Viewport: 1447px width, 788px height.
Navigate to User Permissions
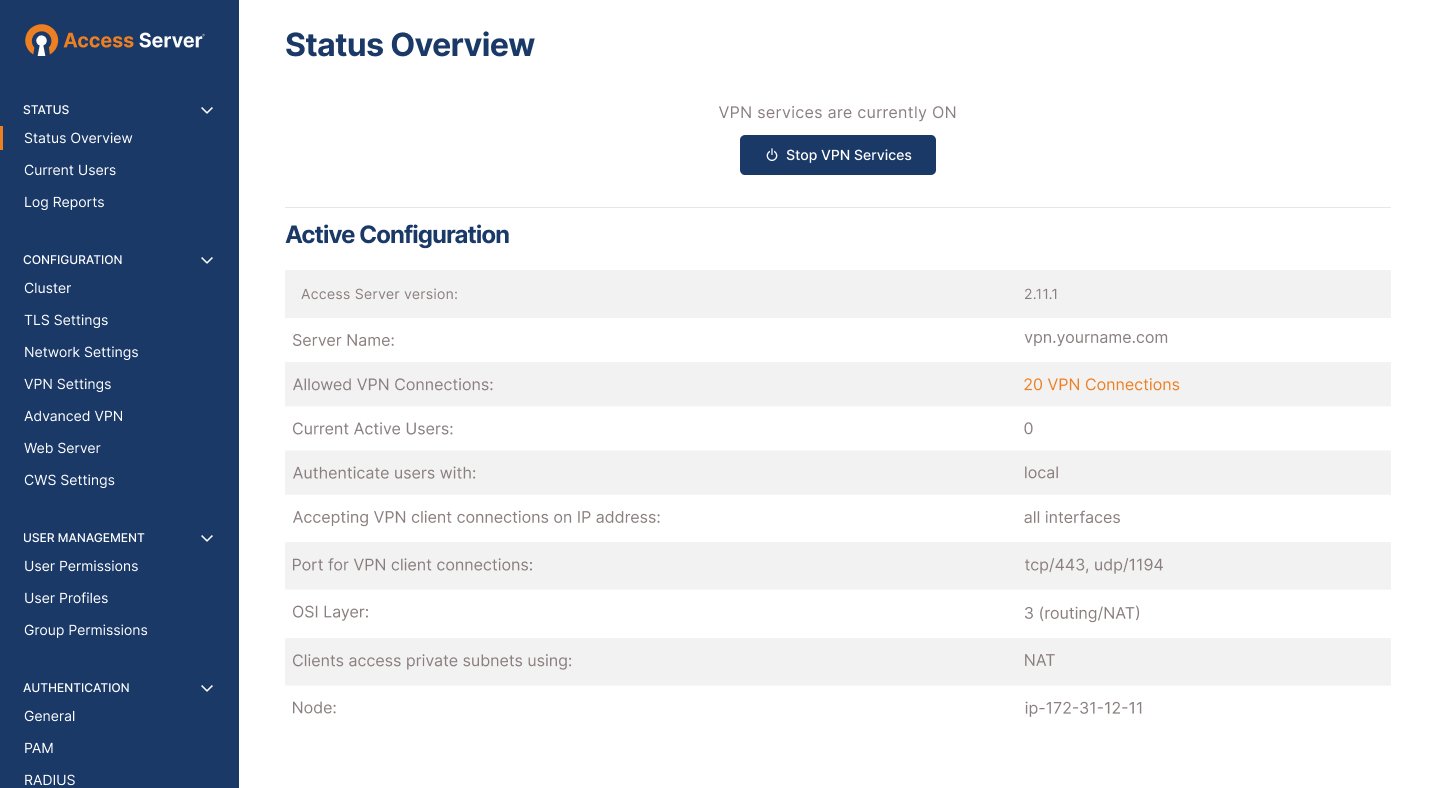click(x=81, y=566)
